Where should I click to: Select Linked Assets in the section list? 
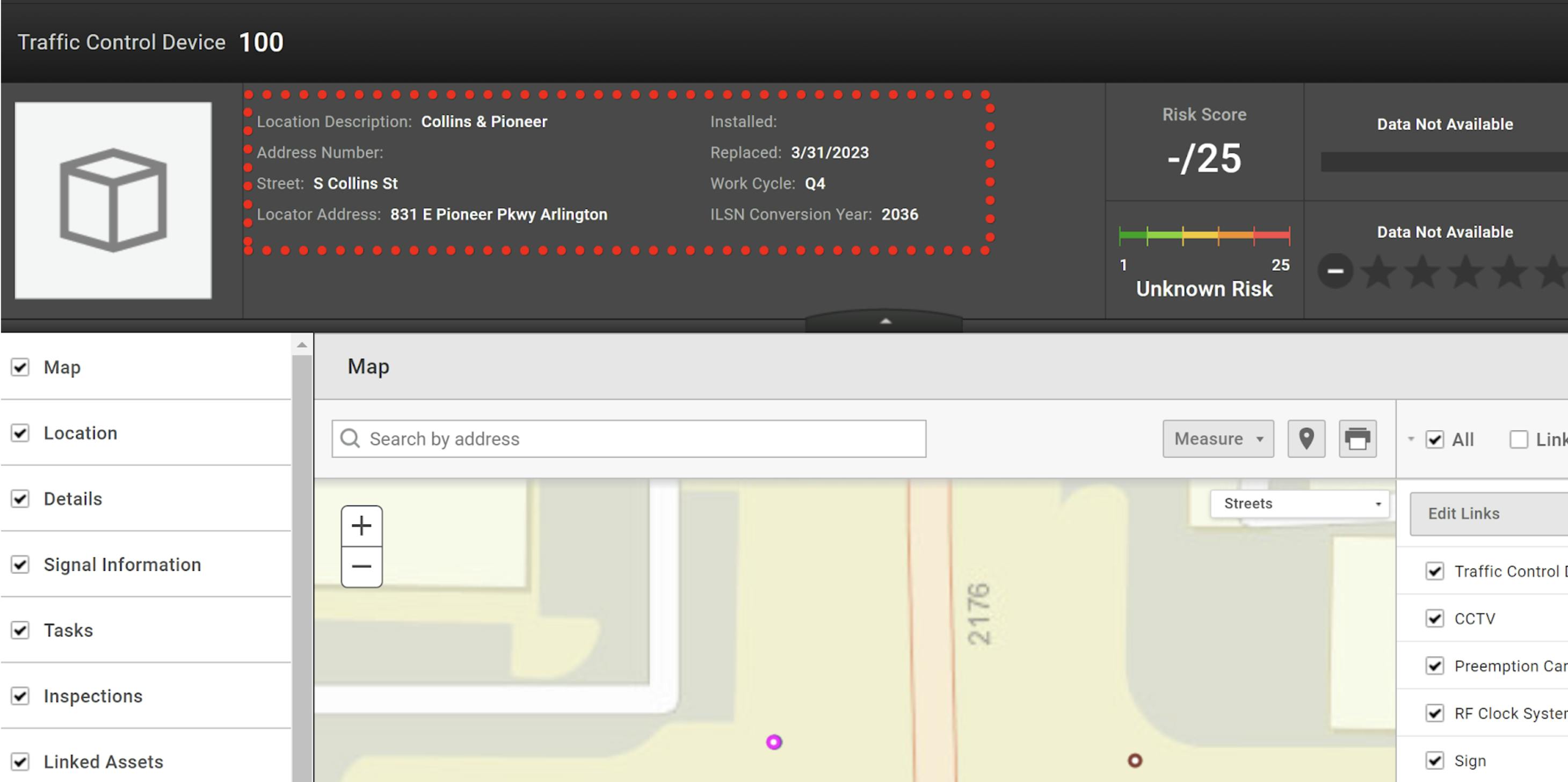click(x=104, y=761)
